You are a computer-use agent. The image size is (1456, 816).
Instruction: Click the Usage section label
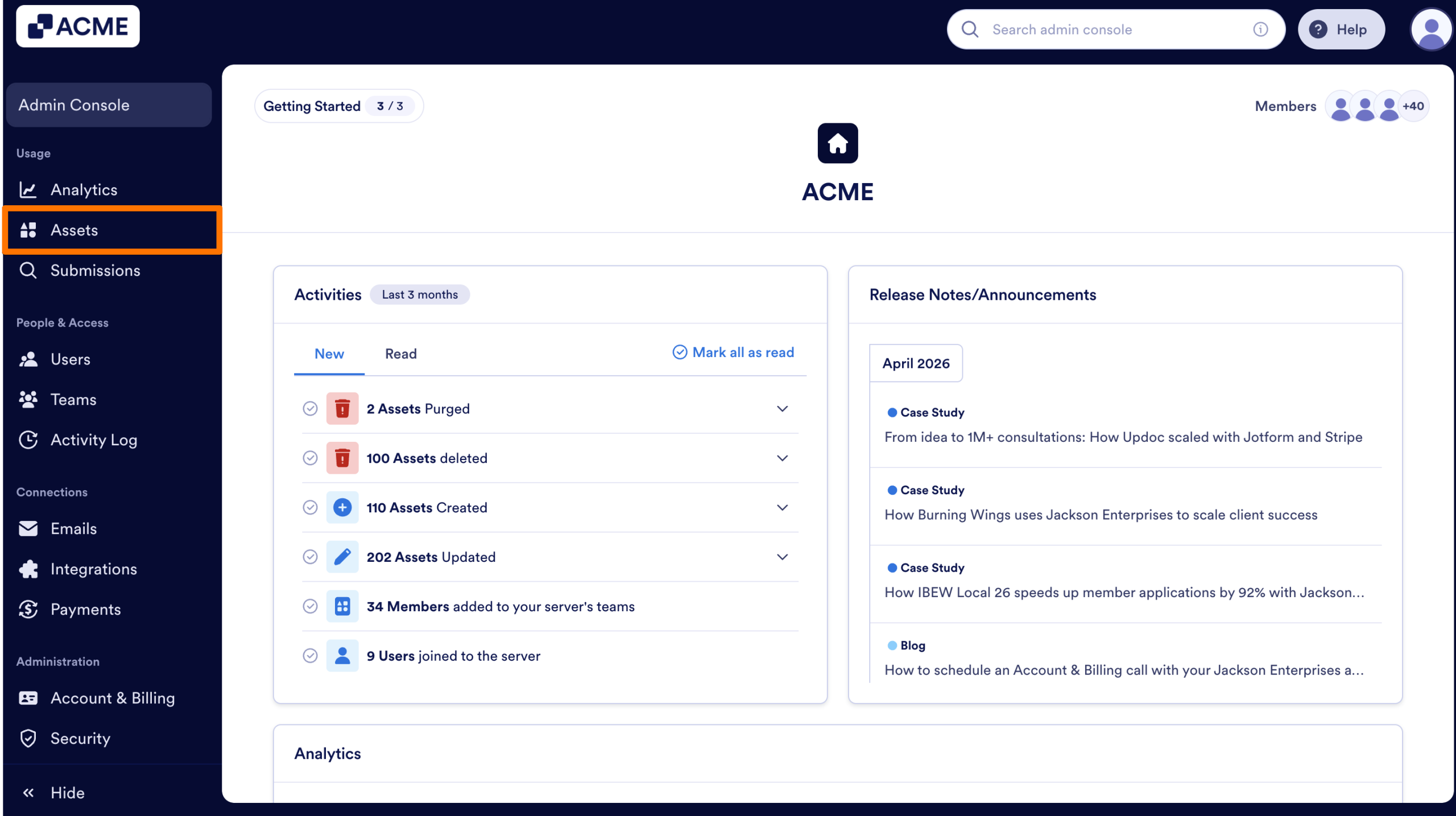coord(34,154)
